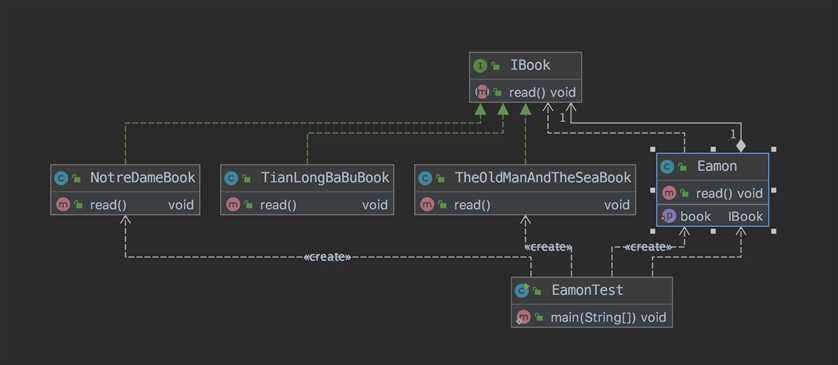838x365 pixels.
Task: Select main(String[]) void in EamonTest
Action: (609, 317)
